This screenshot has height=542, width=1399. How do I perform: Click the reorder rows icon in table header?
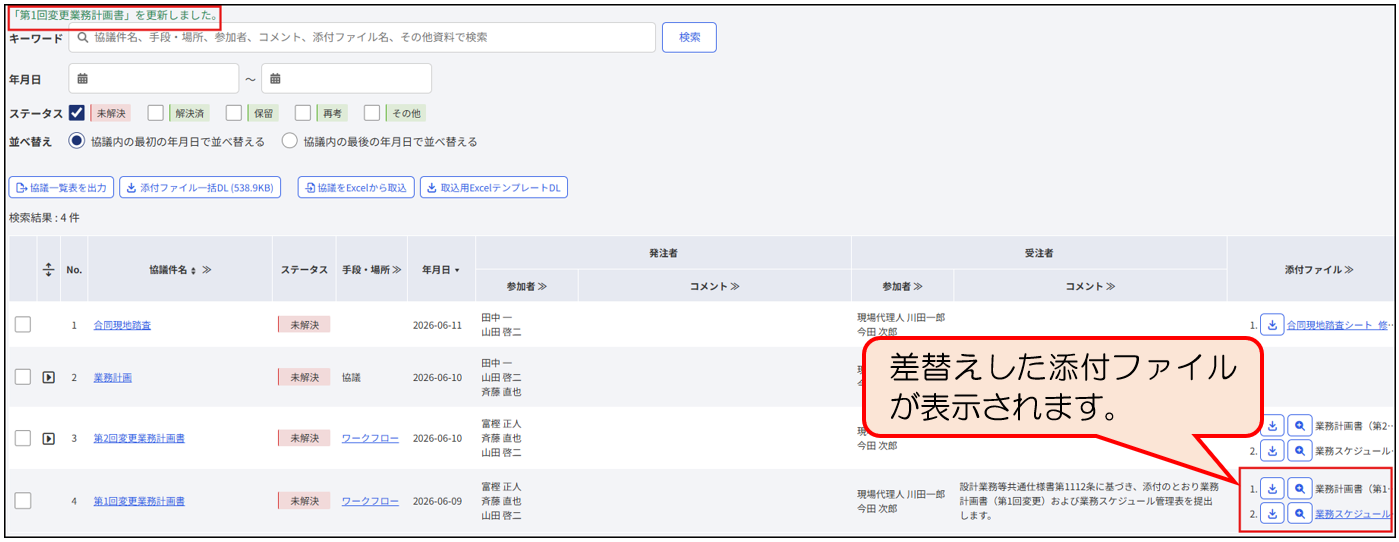point(48,270)
